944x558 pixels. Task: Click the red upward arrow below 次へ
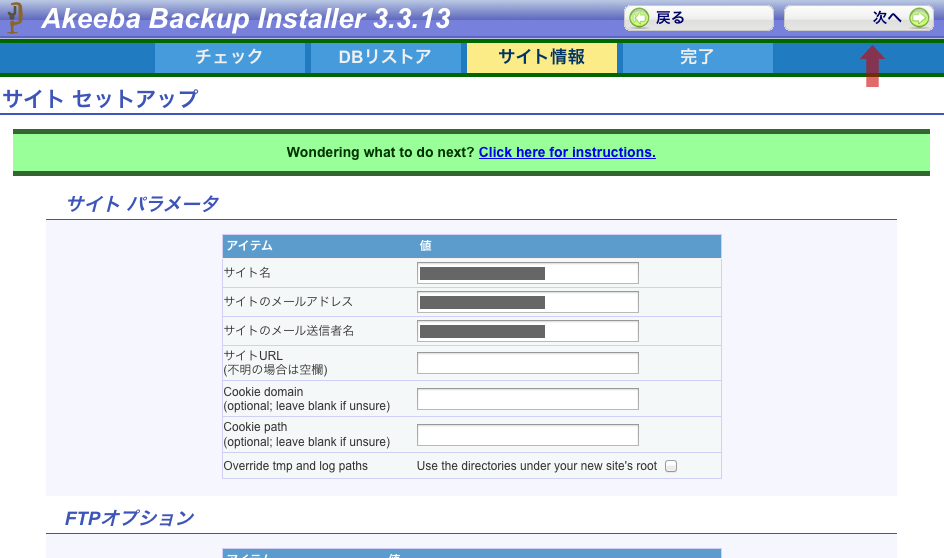[x=873, y=66]
